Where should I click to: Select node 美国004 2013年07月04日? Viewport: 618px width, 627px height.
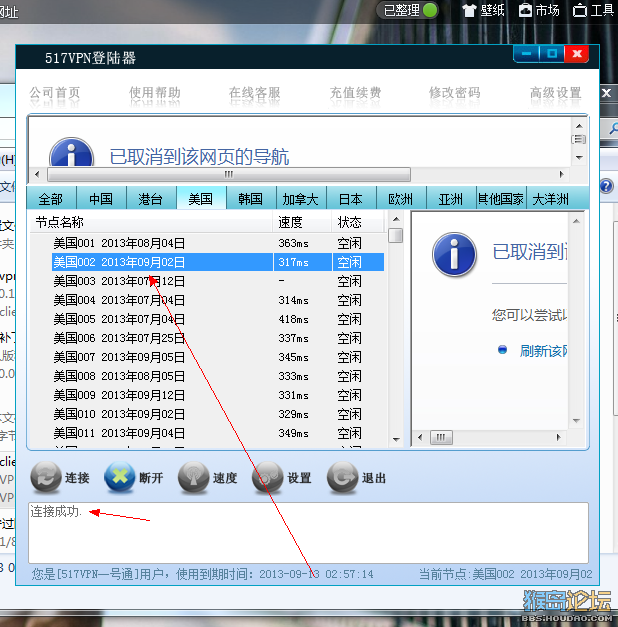pyautogui.click(x=218, y=300)
